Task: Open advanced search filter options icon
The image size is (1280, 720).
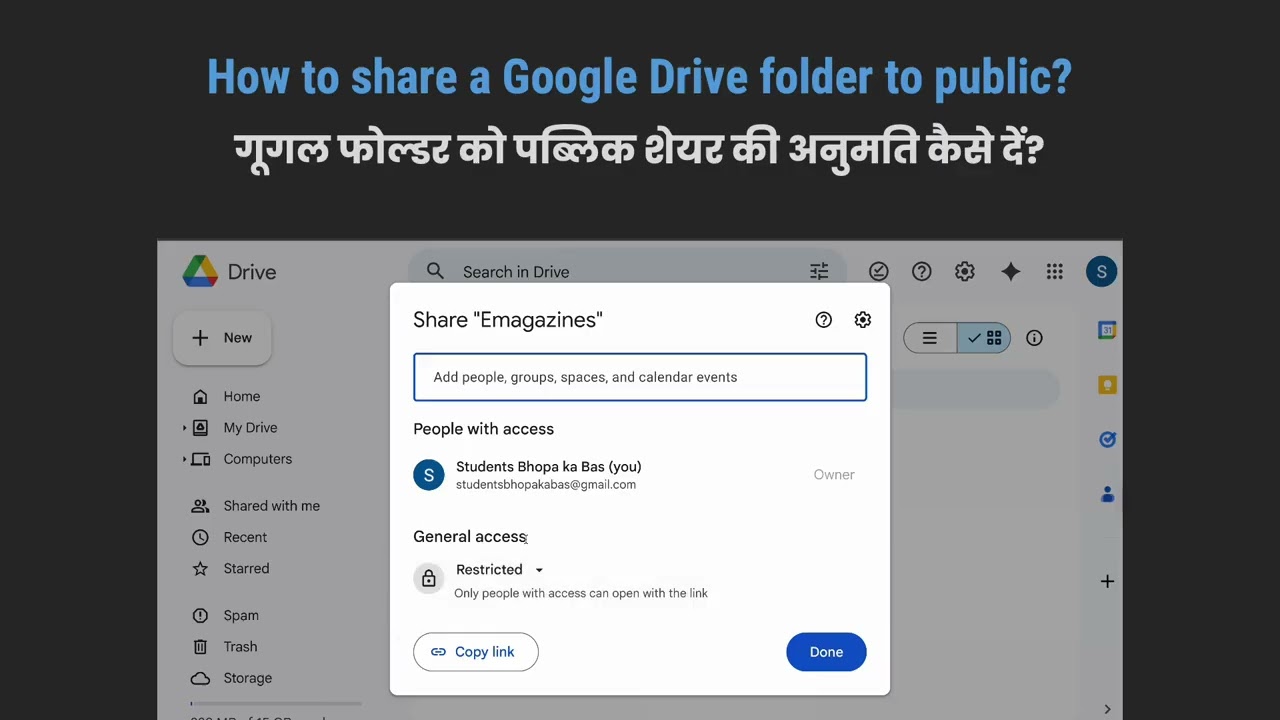Action: coord(819,271)
